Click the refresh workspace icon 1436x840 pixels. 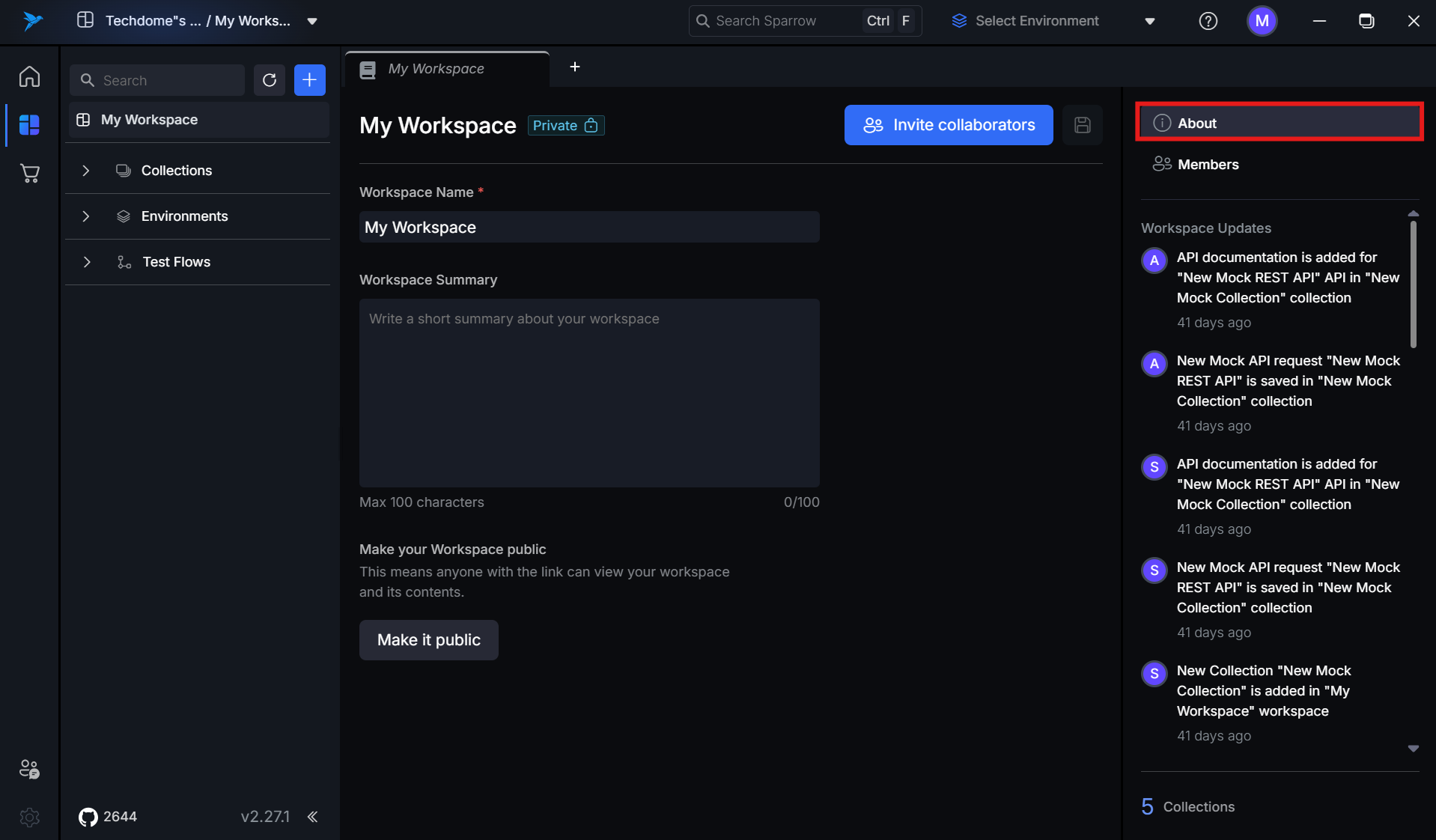(270, 80)
